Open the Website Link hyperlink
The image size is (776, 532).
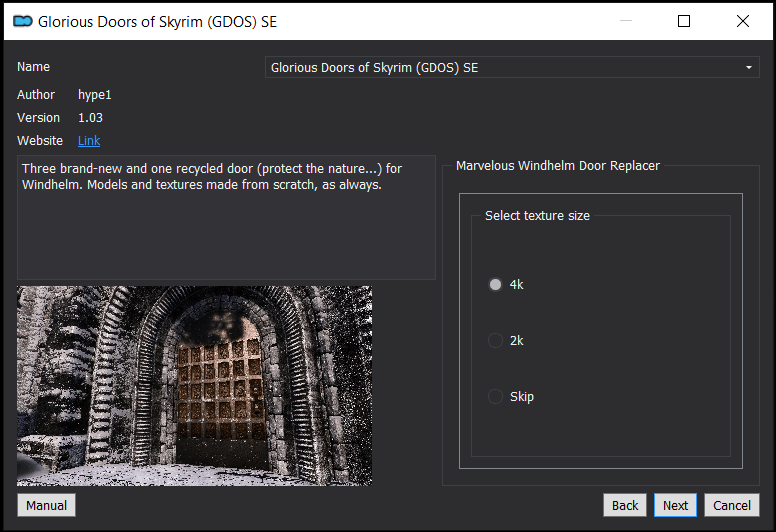coord(89,141)
